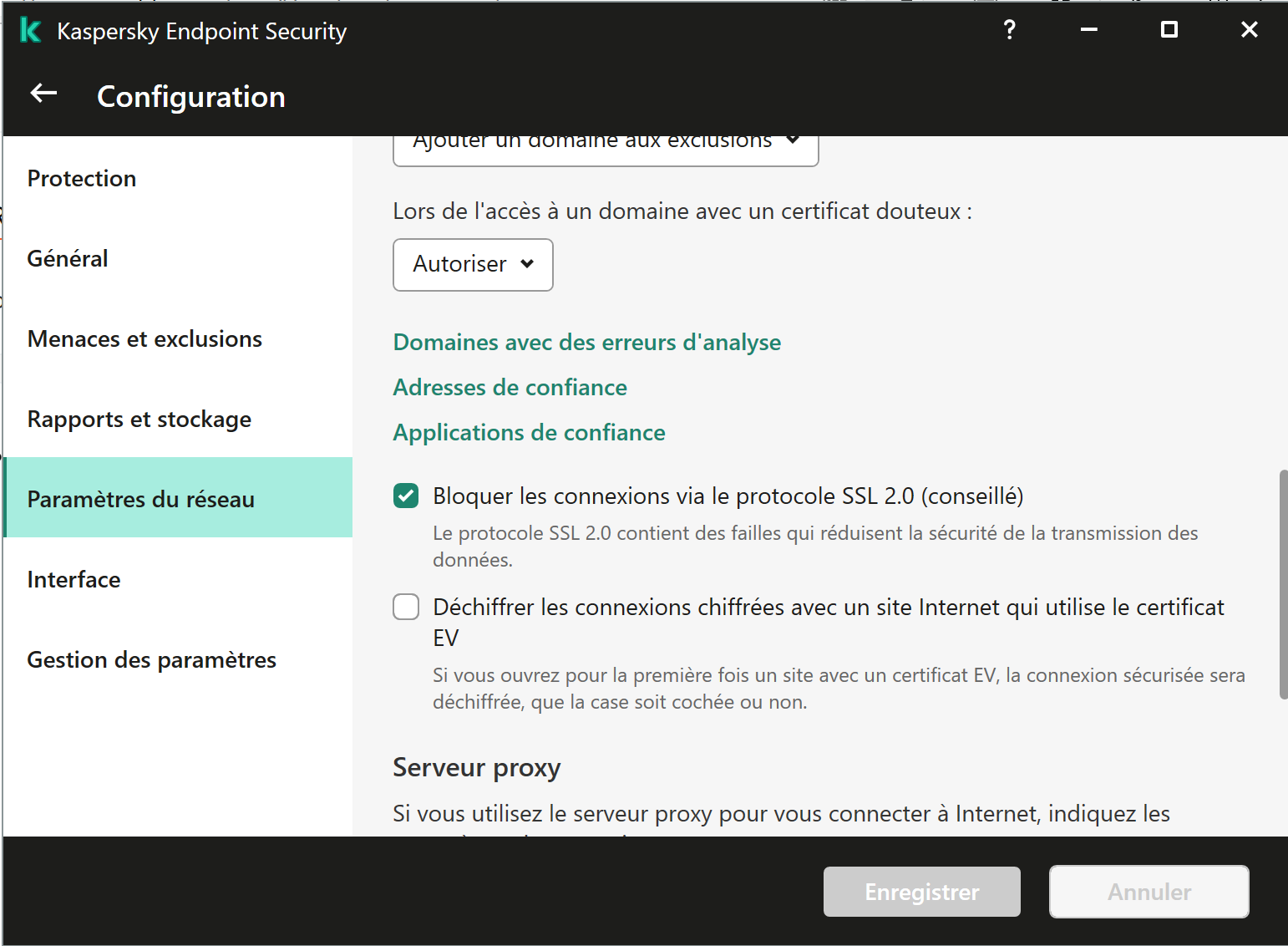Image resolution: width=1288 pixels, height=946 pixels.
Task: Click the Serveur proxy heading
Action: pos(477,767)
